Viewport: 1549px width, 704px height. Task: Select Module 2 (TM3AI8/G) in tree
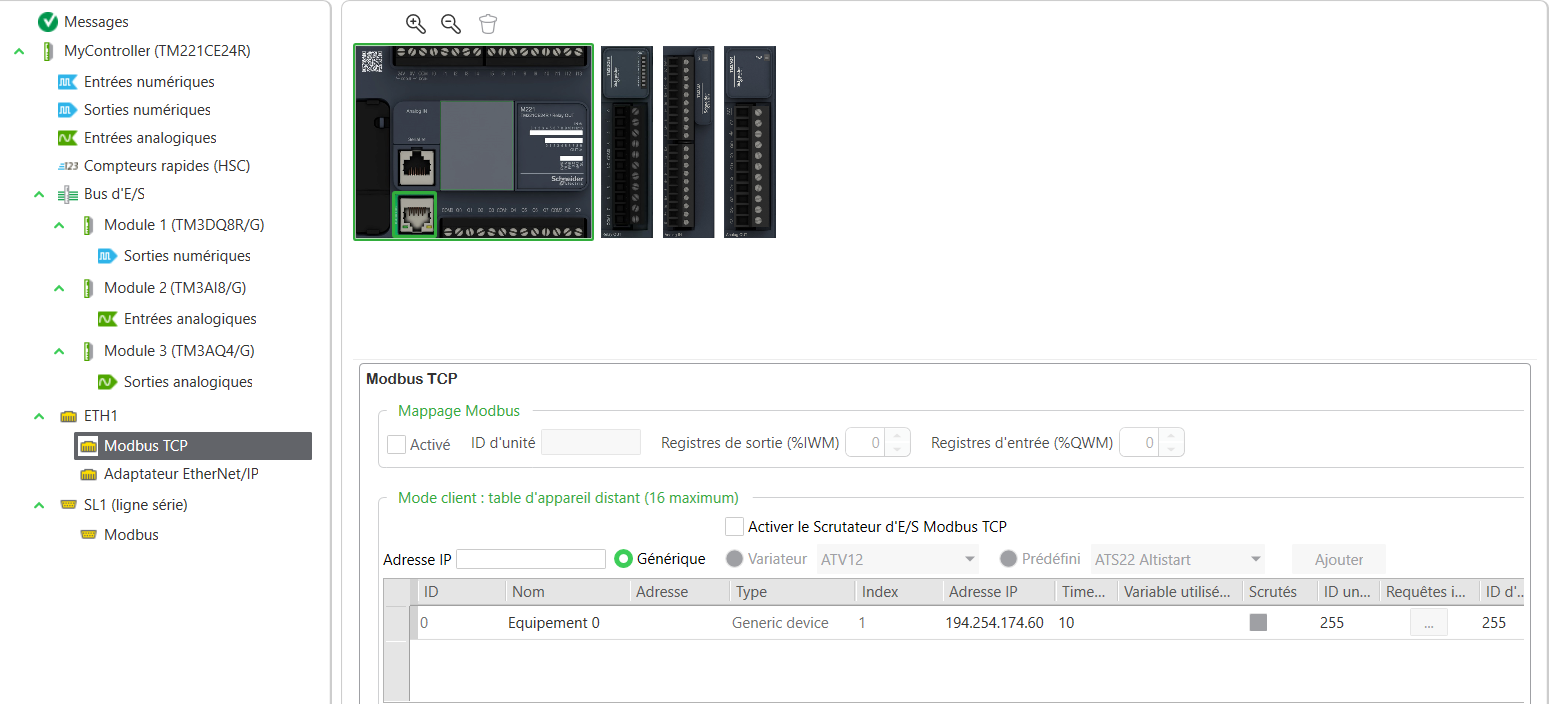174,288
